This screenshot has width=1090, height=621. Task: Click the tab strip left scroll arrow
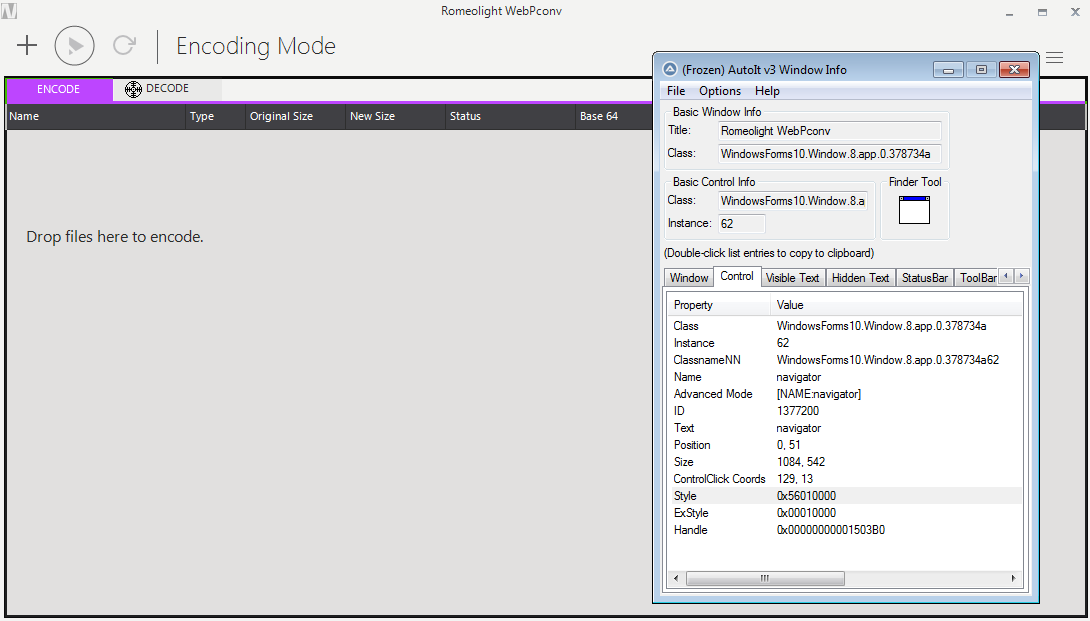tap(1006, 277)
